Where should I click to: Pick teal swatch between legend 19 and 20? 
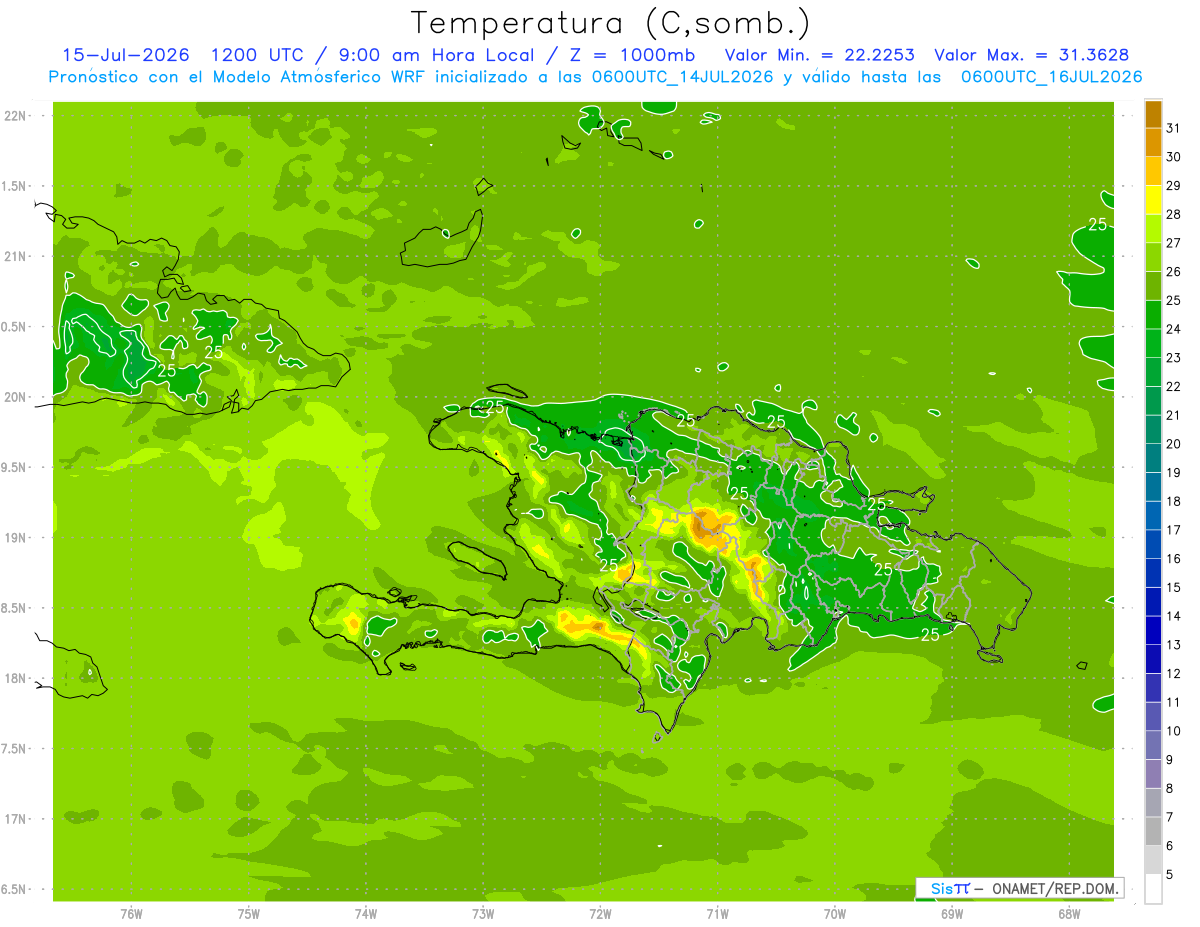coord(1153,458)
